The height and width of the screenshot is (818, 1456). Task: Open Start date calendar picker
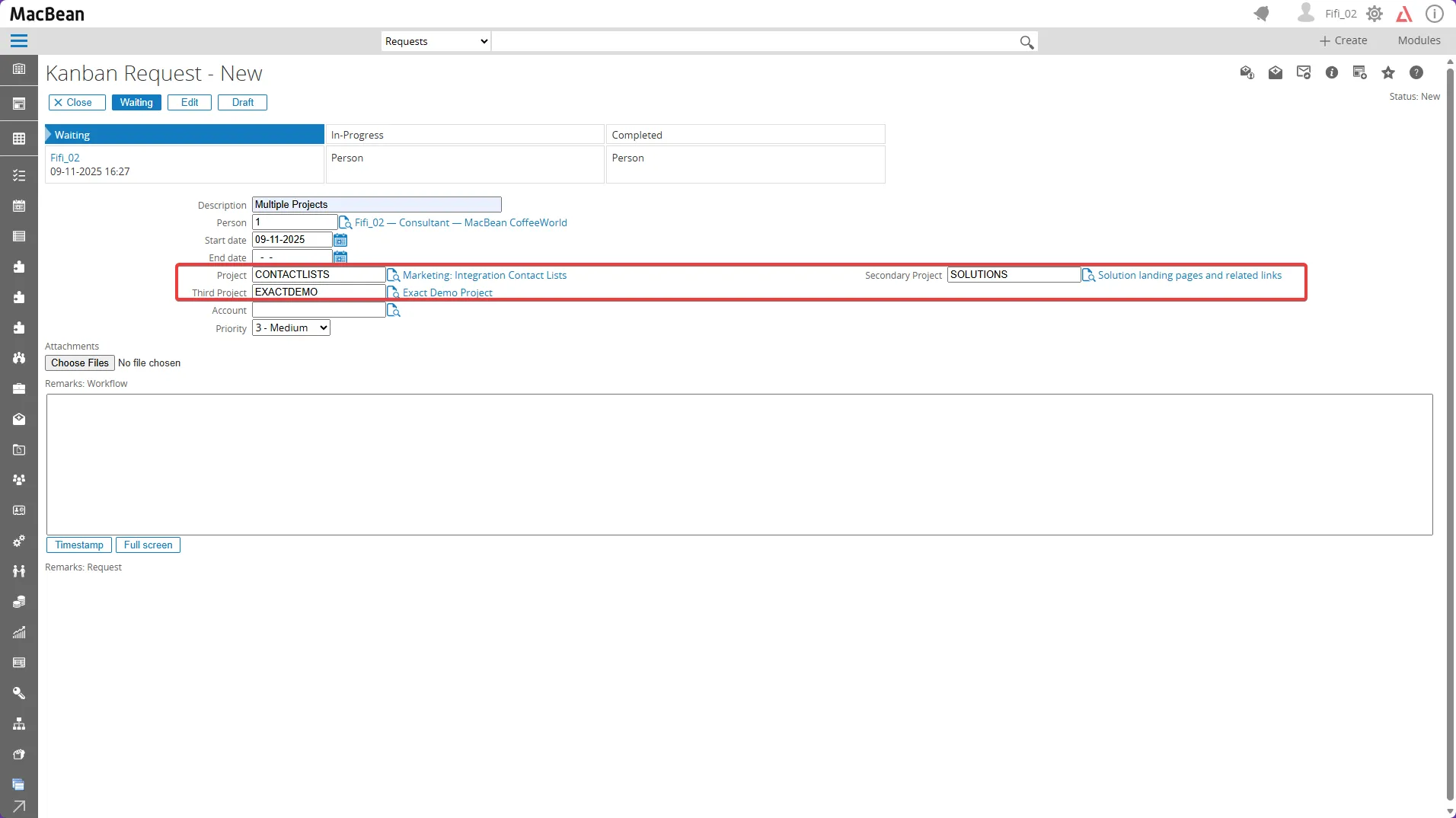[x=340, y=240]
